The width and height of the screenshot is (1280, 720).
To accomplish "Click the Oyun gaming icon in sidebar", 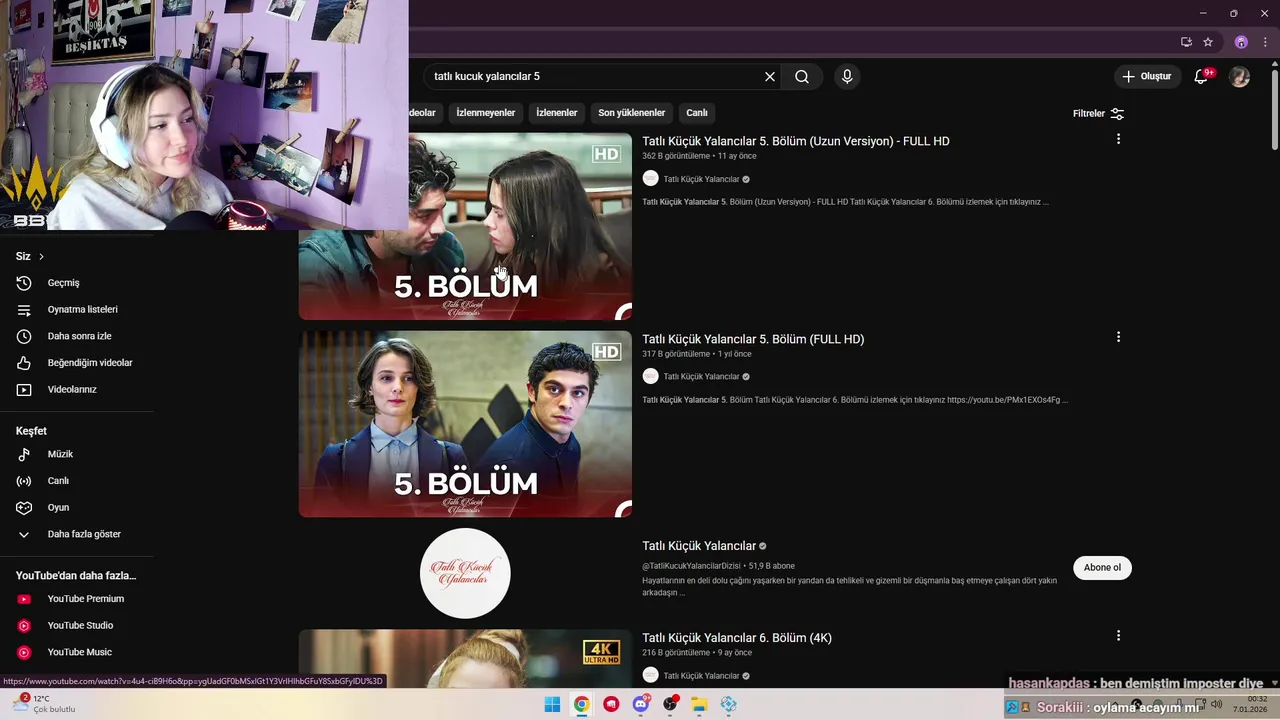I will click(x=24, y=508).
